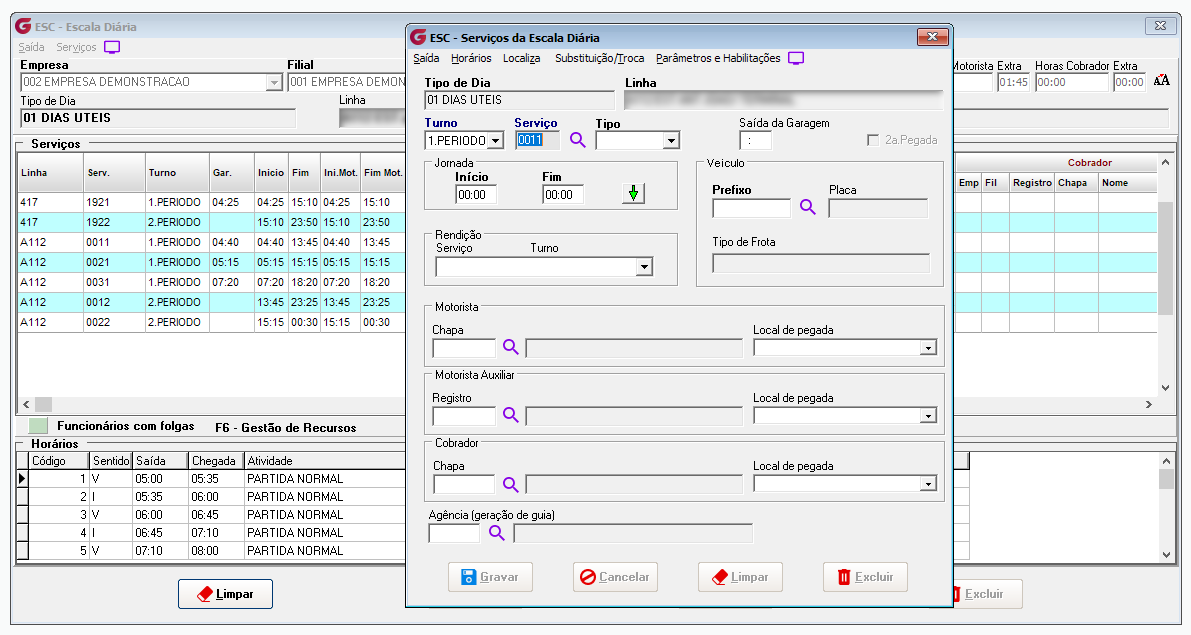Click the Turno column header in grid
This screenshot has height=635, width=1191.
pos(178,172)
